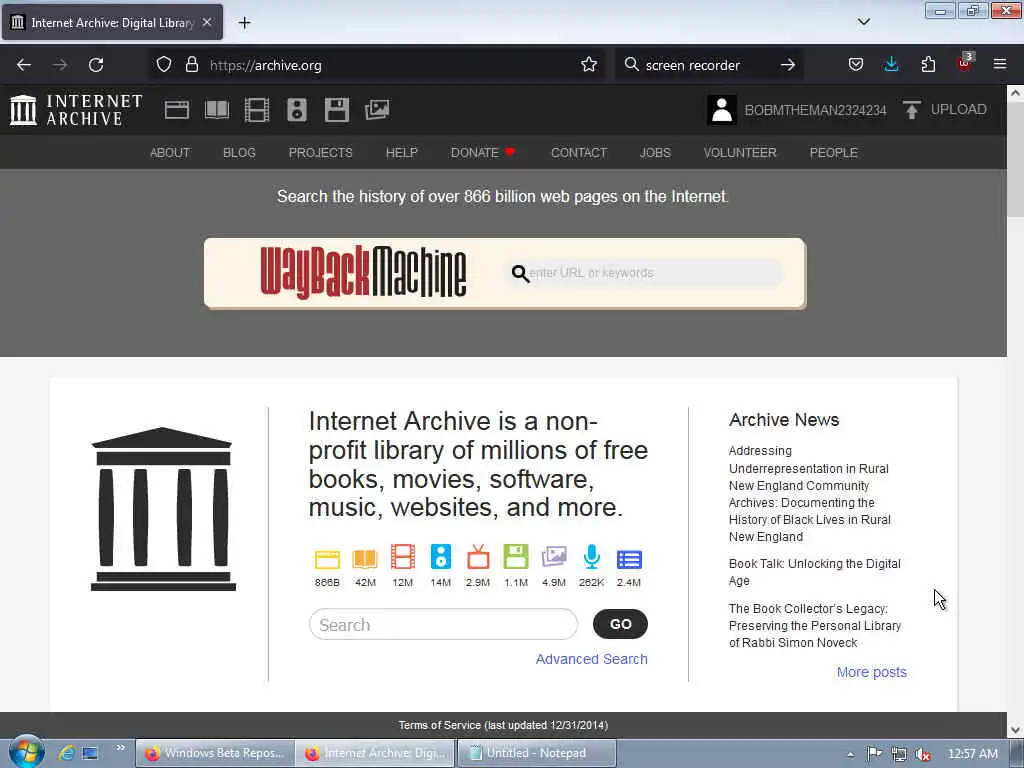Open the Book Collector's Legacy news post
This screenshot has height=768, width=1024.
click(814, 626)
